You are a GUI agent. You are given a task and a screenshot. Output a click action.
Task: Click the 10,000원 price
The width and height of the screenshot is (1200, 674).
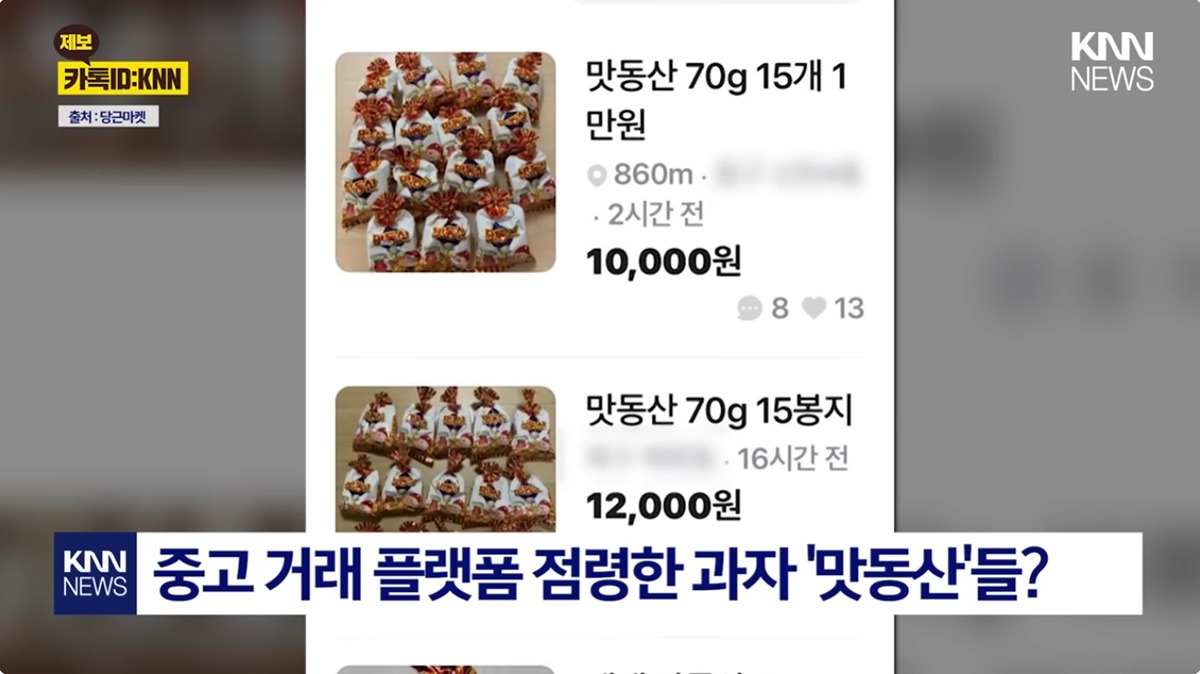663,261
